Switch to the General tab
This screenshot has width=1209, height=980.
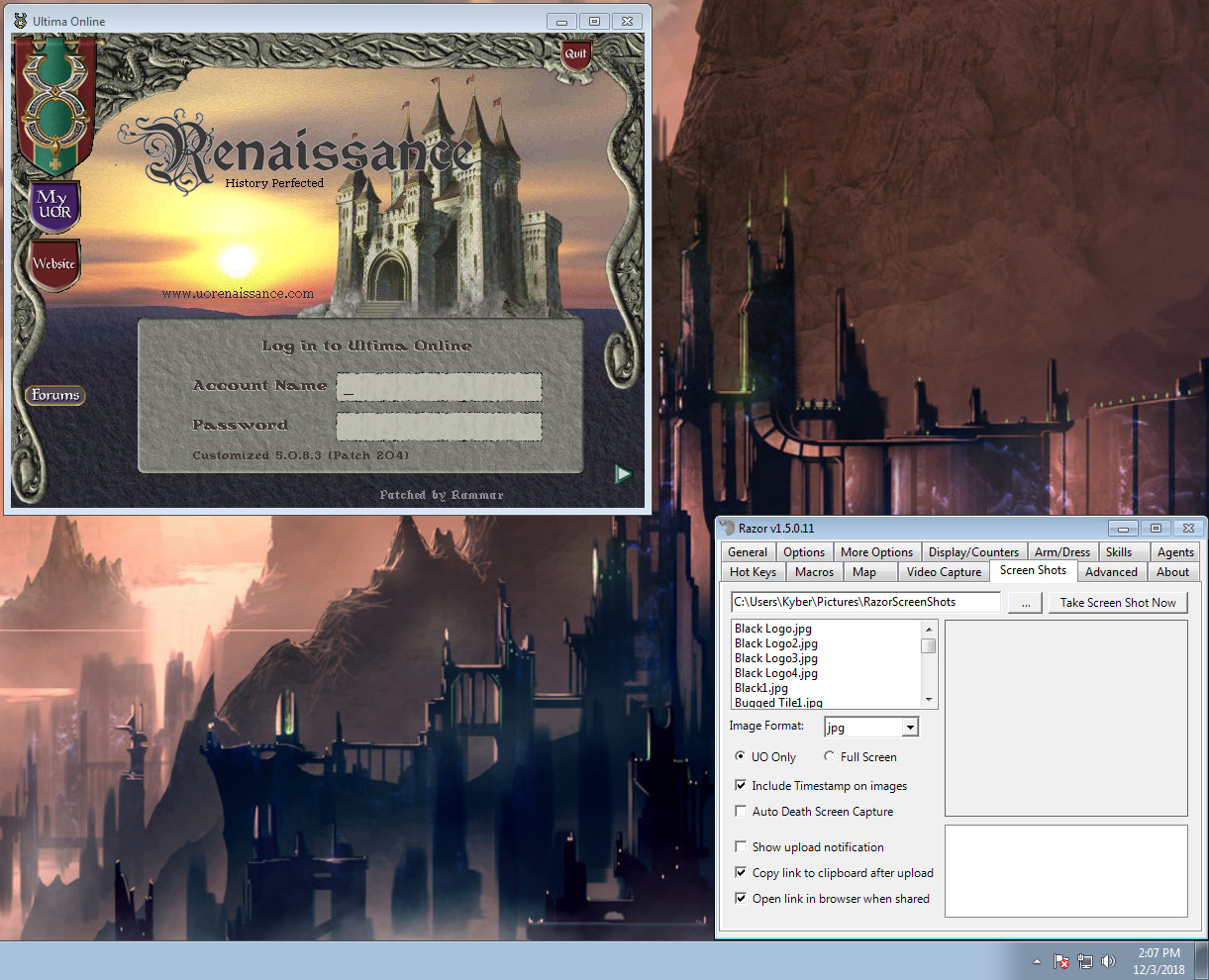click(x=748, y=552)
